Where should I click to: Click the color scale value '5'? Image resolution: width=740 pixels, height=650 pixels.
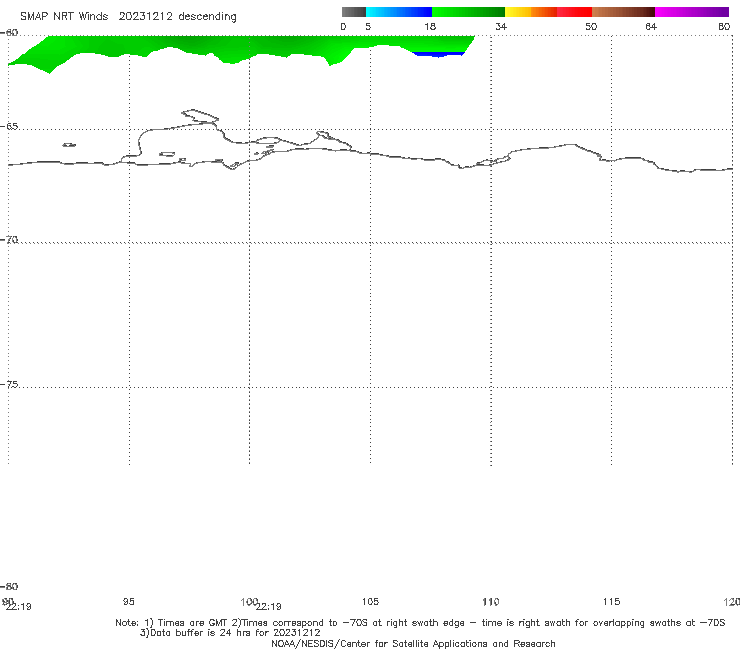click(368, 26)
